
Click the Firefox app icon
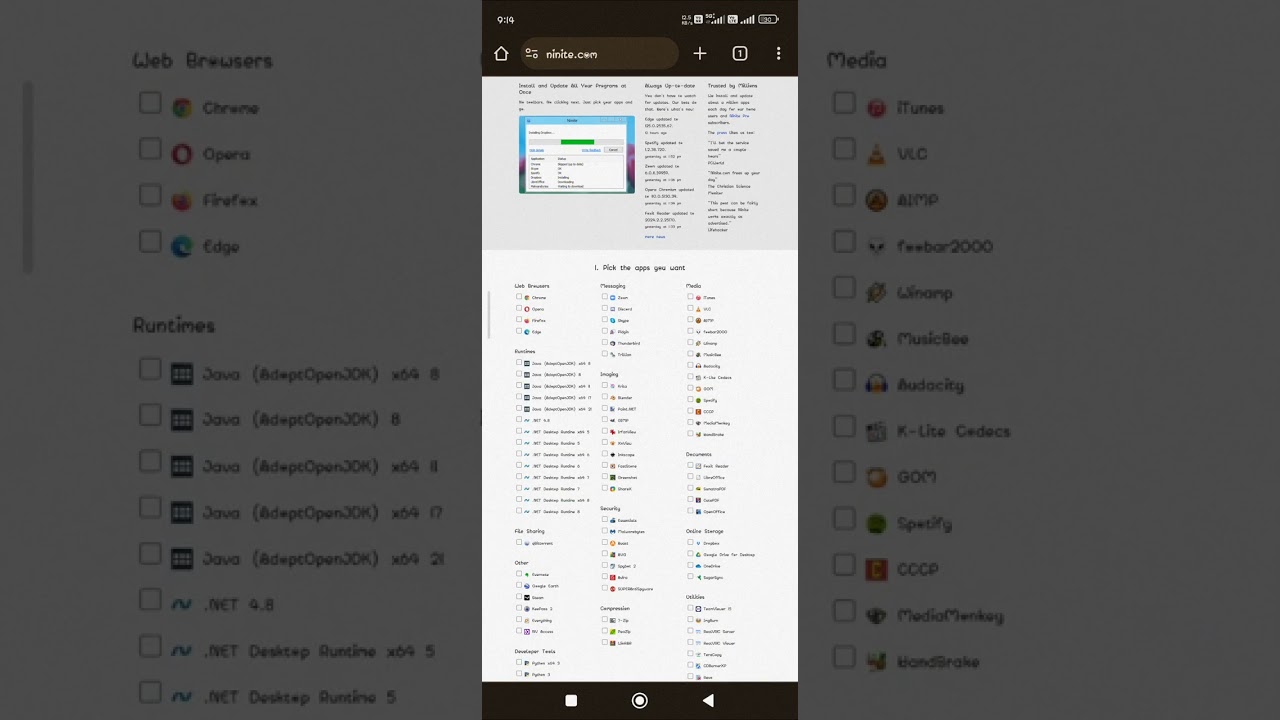[527, 321]
